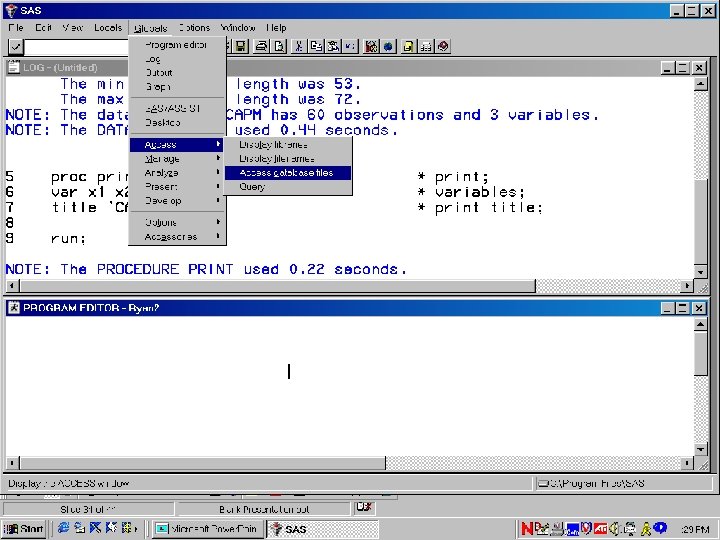
Task: Click the table grid toolbar icon
Action: (426, 46)
